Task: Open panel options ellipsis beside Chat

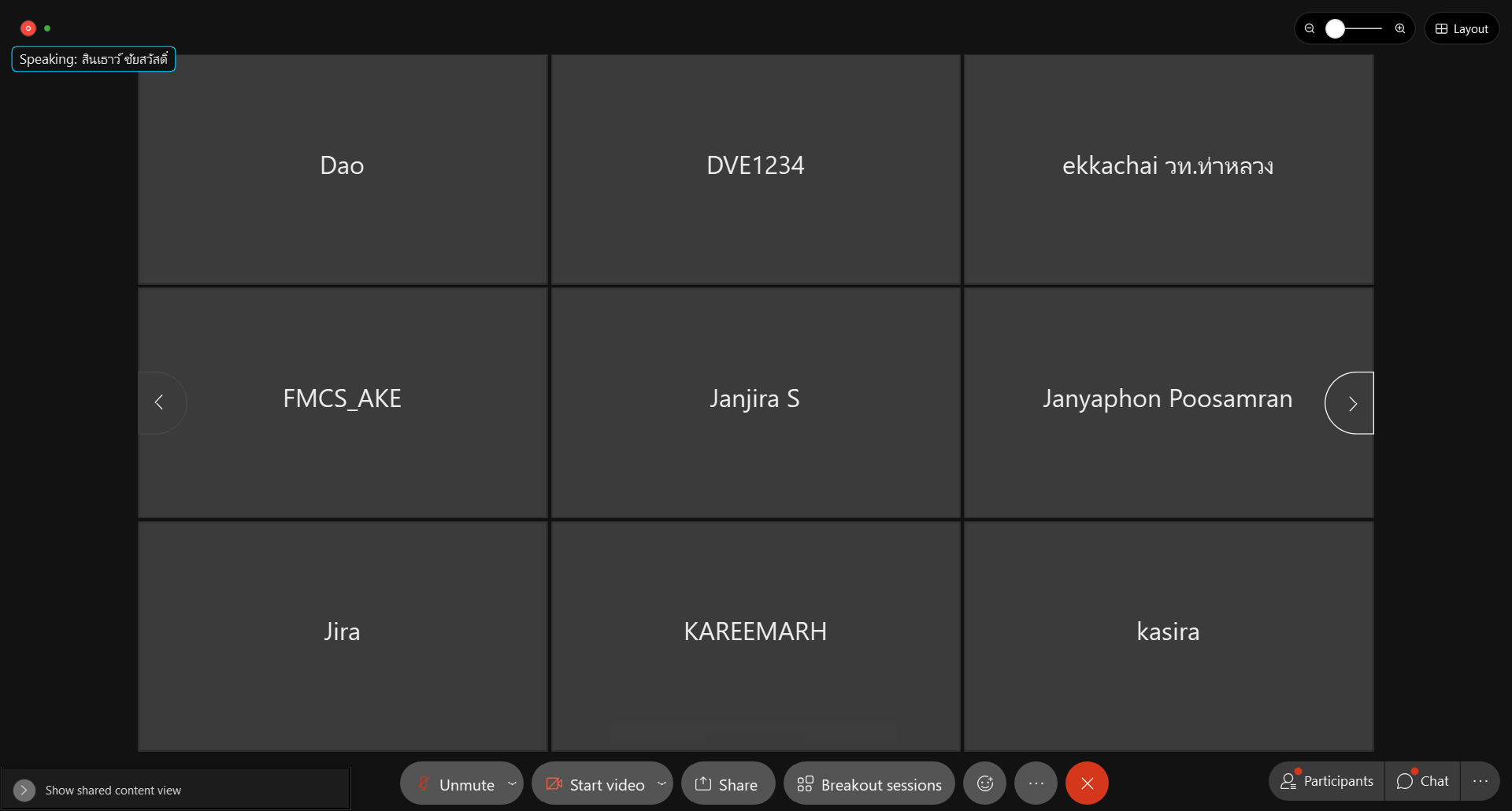Action: click(1480, 781)
